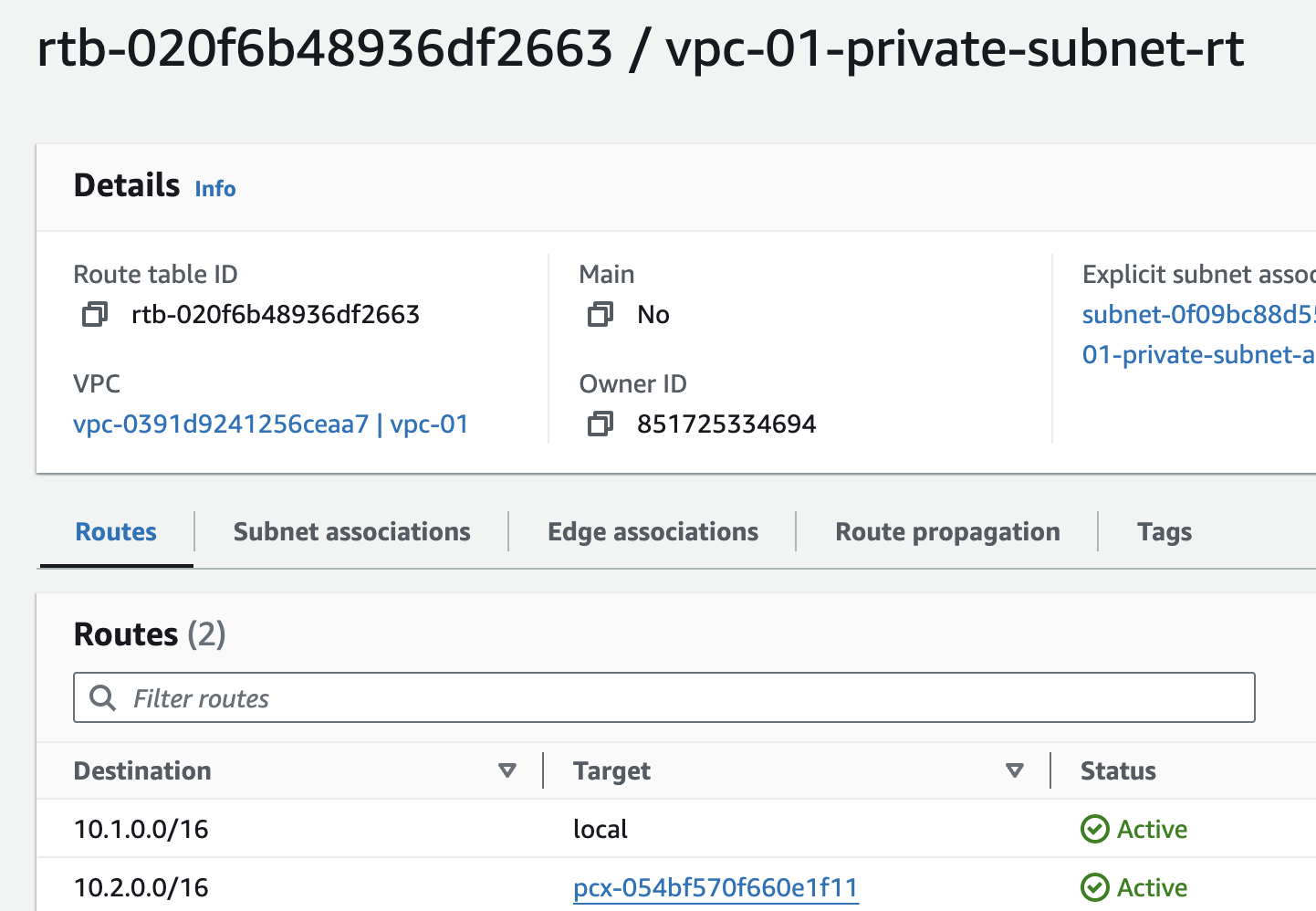This screenshot has height=911, width=1316.
Task: Open the explicit subnet association link
Action: coord(1197,315)
